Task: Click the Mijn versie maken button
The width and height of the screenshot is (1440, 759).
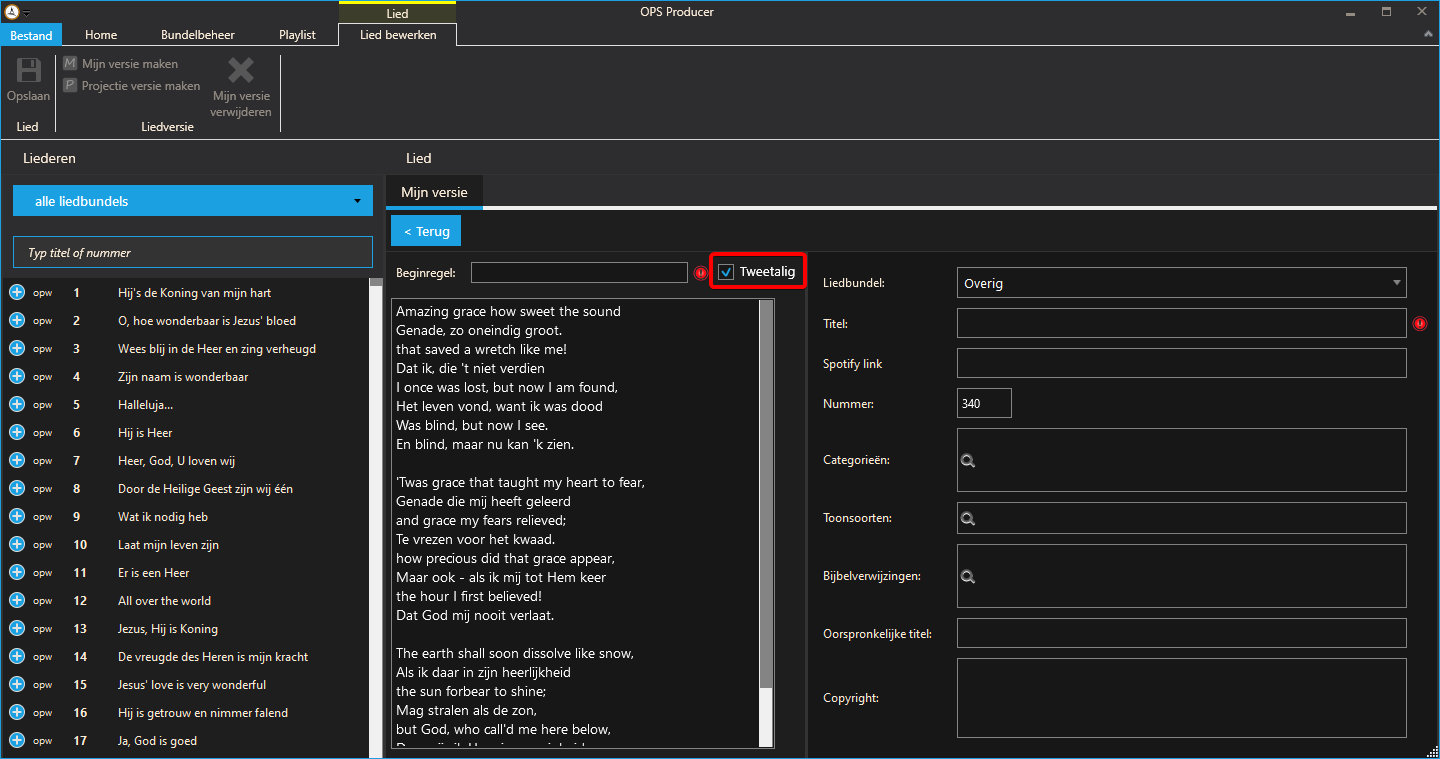Action: pos(120,64)
